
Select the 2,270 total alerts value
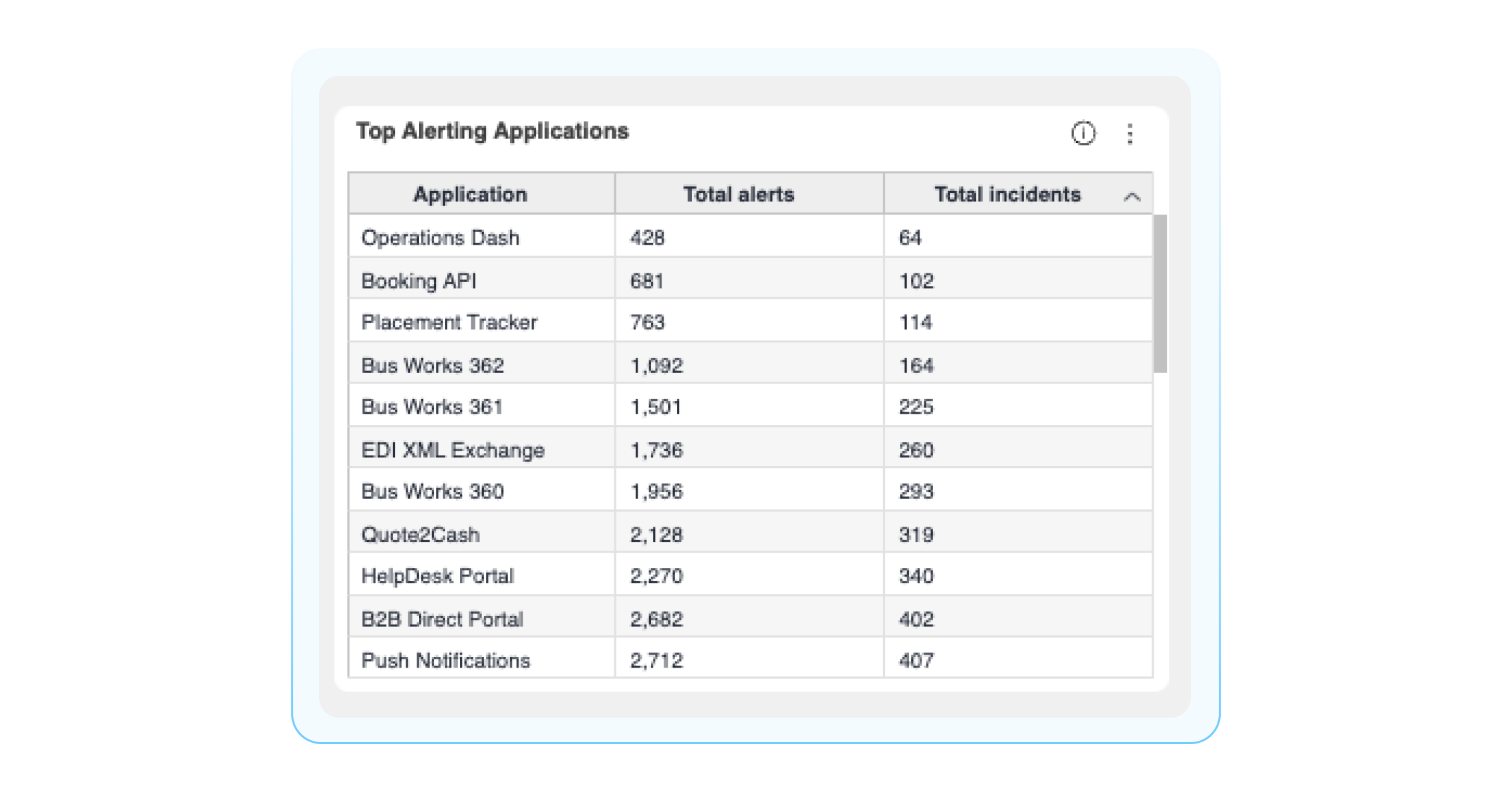(x=656, y=576)
